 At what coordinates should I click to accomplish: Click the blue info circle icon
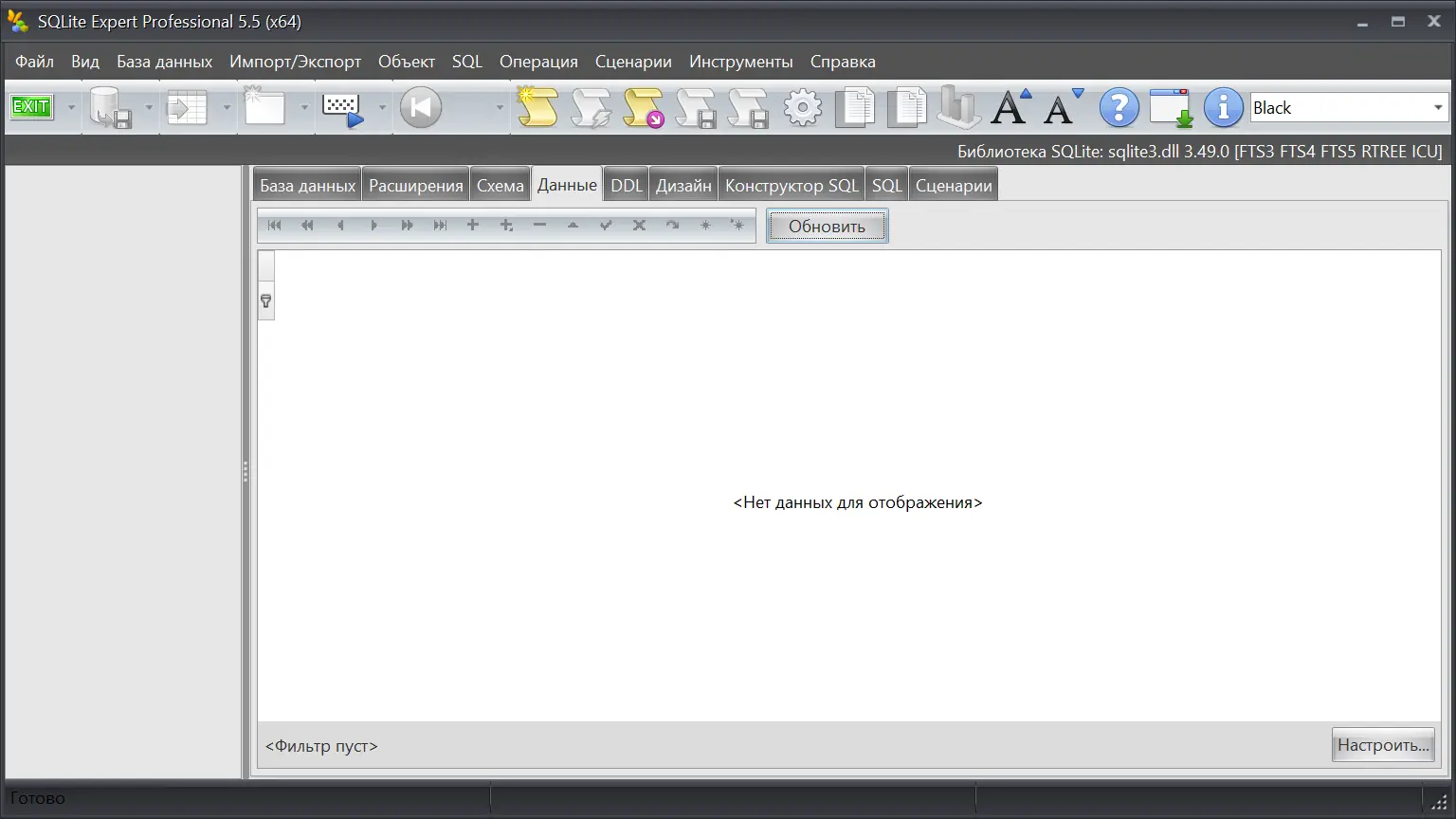pos(1223,107)
